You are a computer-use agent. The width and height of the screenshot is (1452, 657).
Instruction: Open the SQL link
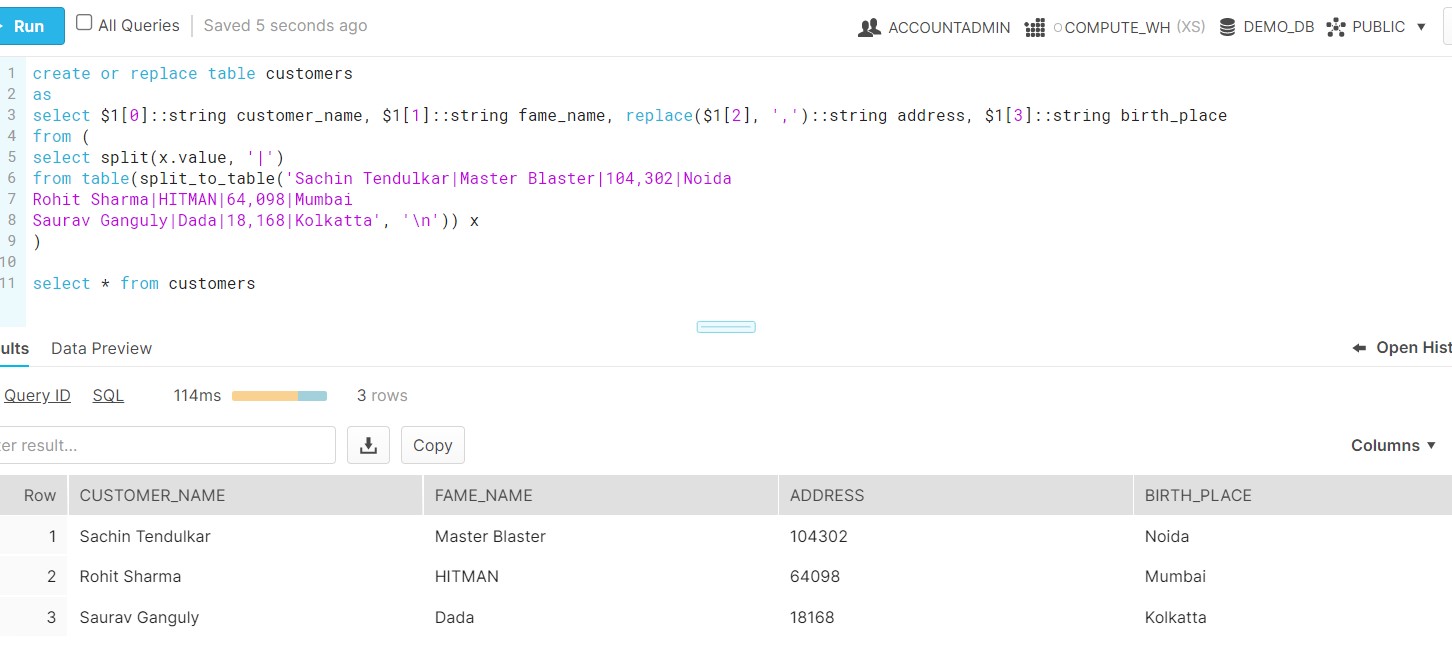pyautogui.click(x=108, y=395)
